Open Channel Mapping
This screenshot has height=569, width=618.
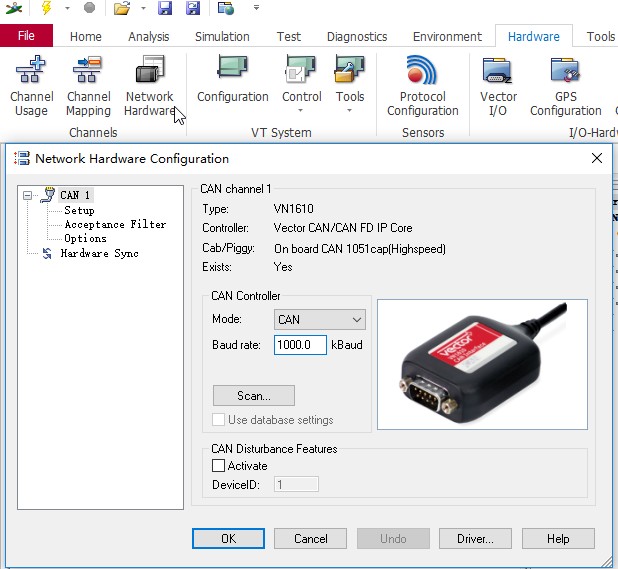88,86
